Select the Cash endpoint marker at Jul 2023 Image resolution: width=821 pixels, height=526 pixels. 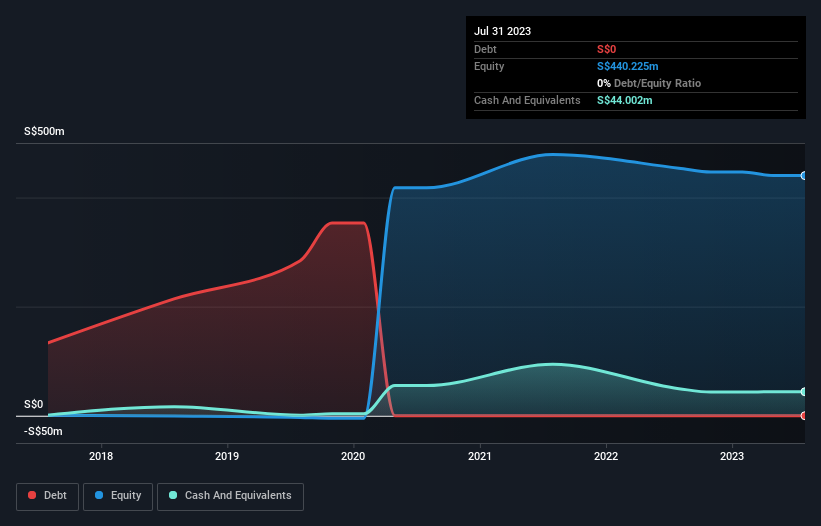[x=804, y=391]
